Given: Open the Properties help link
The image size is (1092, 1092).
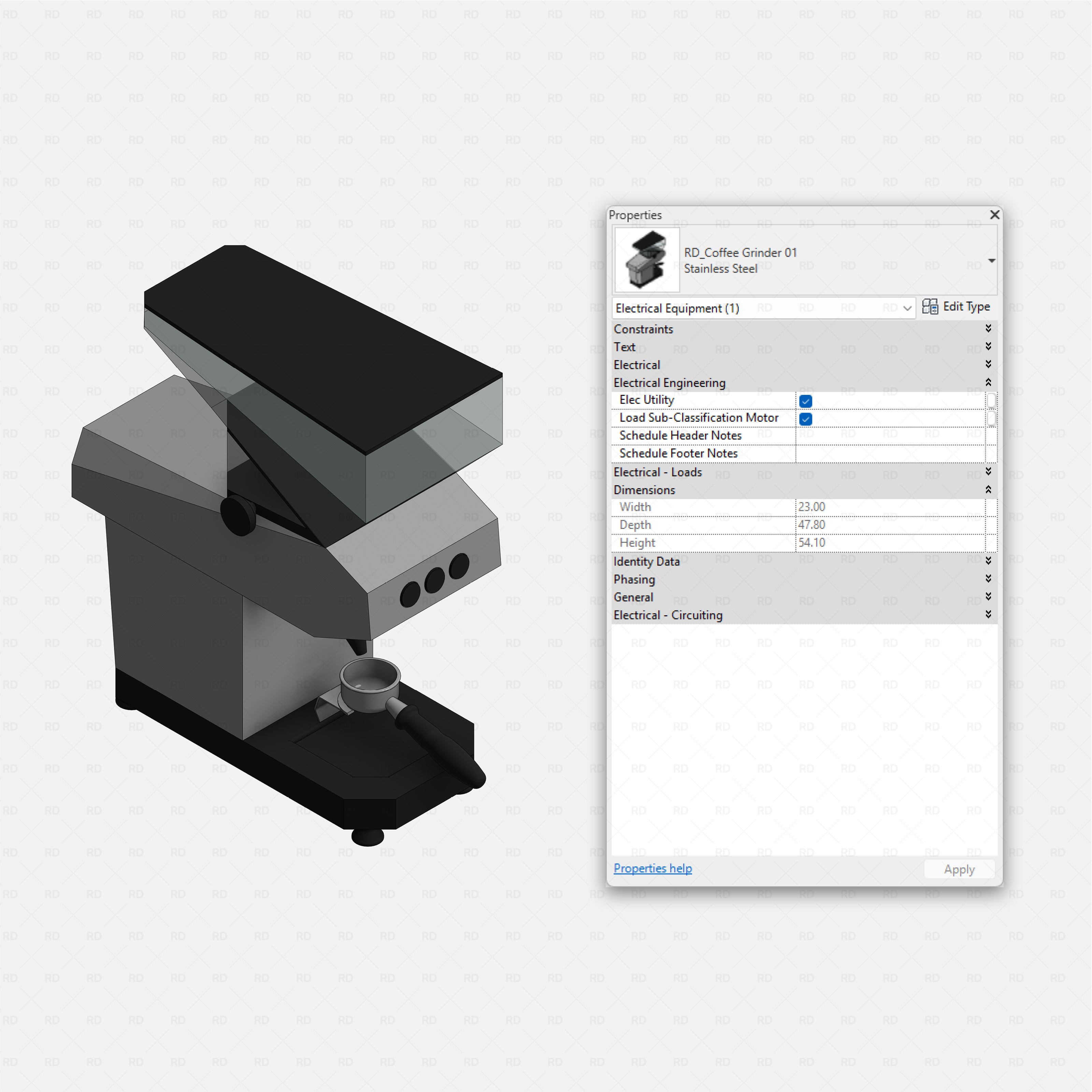Looking at the screenshot, I should (x=652, y=868).
